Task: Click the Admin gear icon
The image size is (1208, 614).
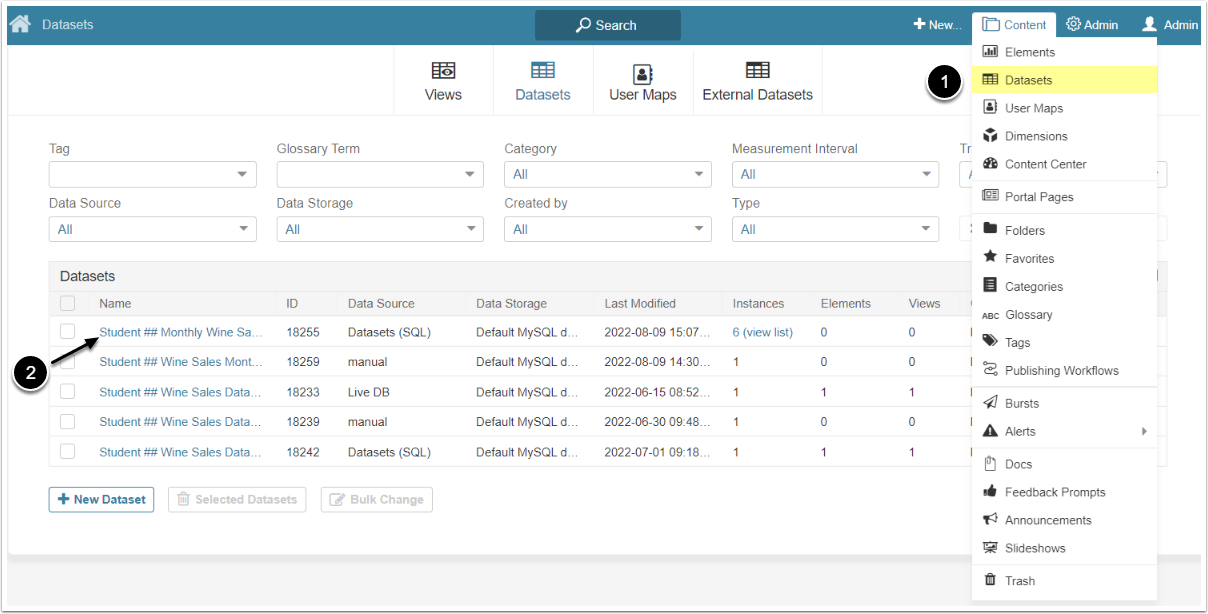Action: coord(1073,25)
